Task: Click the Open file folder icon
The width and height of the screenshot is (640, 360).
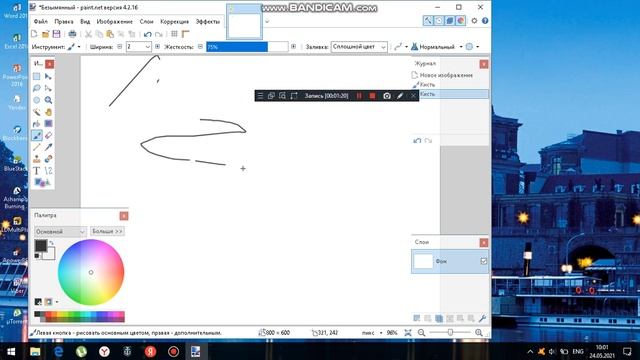Action: click(45, 34)
